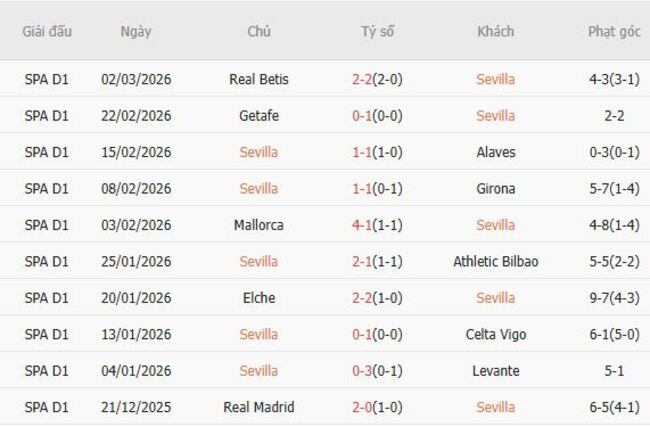This screenshot has width=650, height=427.
Task: Open the 4-1(1-1) Mallorca match score
Action: click(x=376, y=225)
